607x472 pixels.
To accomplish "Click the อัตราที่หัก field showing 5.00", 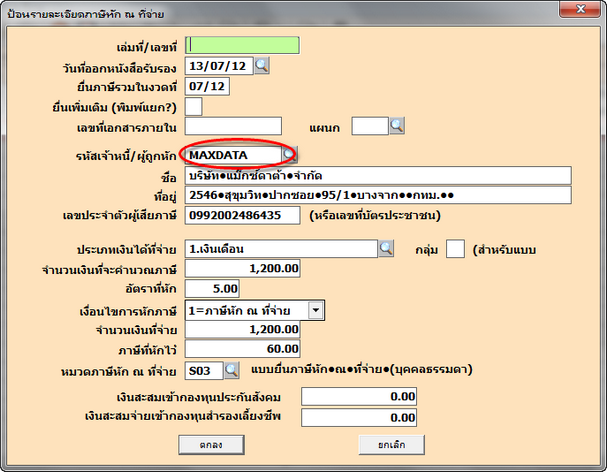I will pyautogui.click(x=214, y=289).
